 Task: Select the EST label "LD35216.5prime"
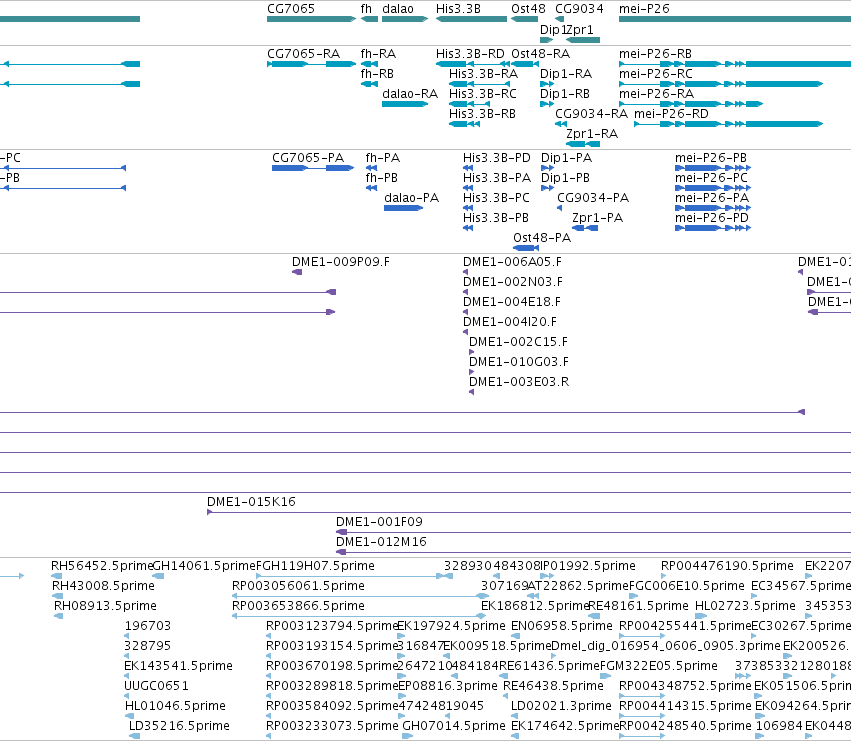179,726
